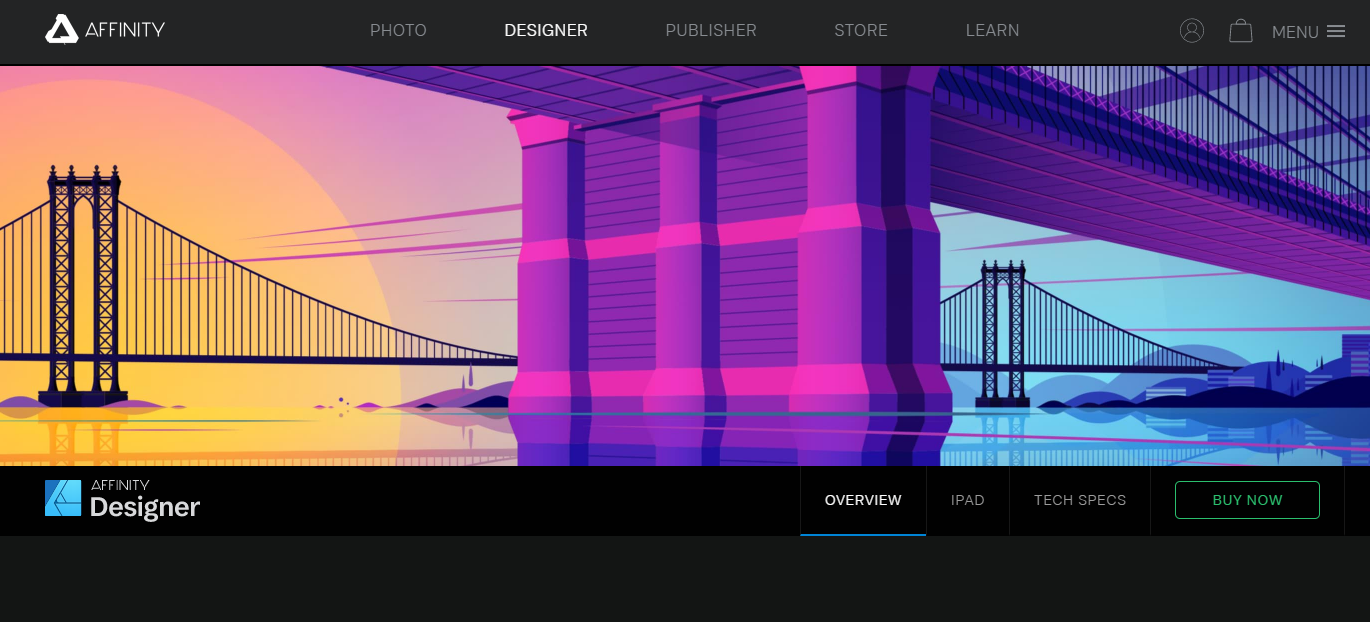Image resolution: width=1370 pixels, height=622 pixels.
Task: Click the Affinity logo in header
Action: pyautogui.click(x=105, y=30)
